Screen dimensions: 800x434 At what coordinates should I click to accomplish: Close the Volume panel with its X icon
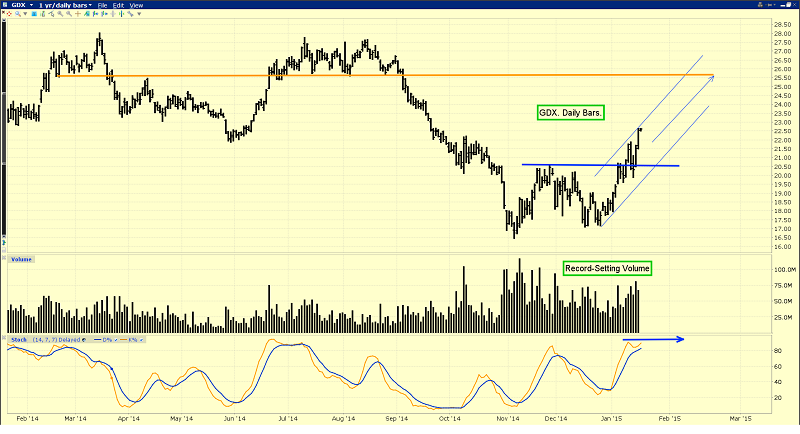5,257
